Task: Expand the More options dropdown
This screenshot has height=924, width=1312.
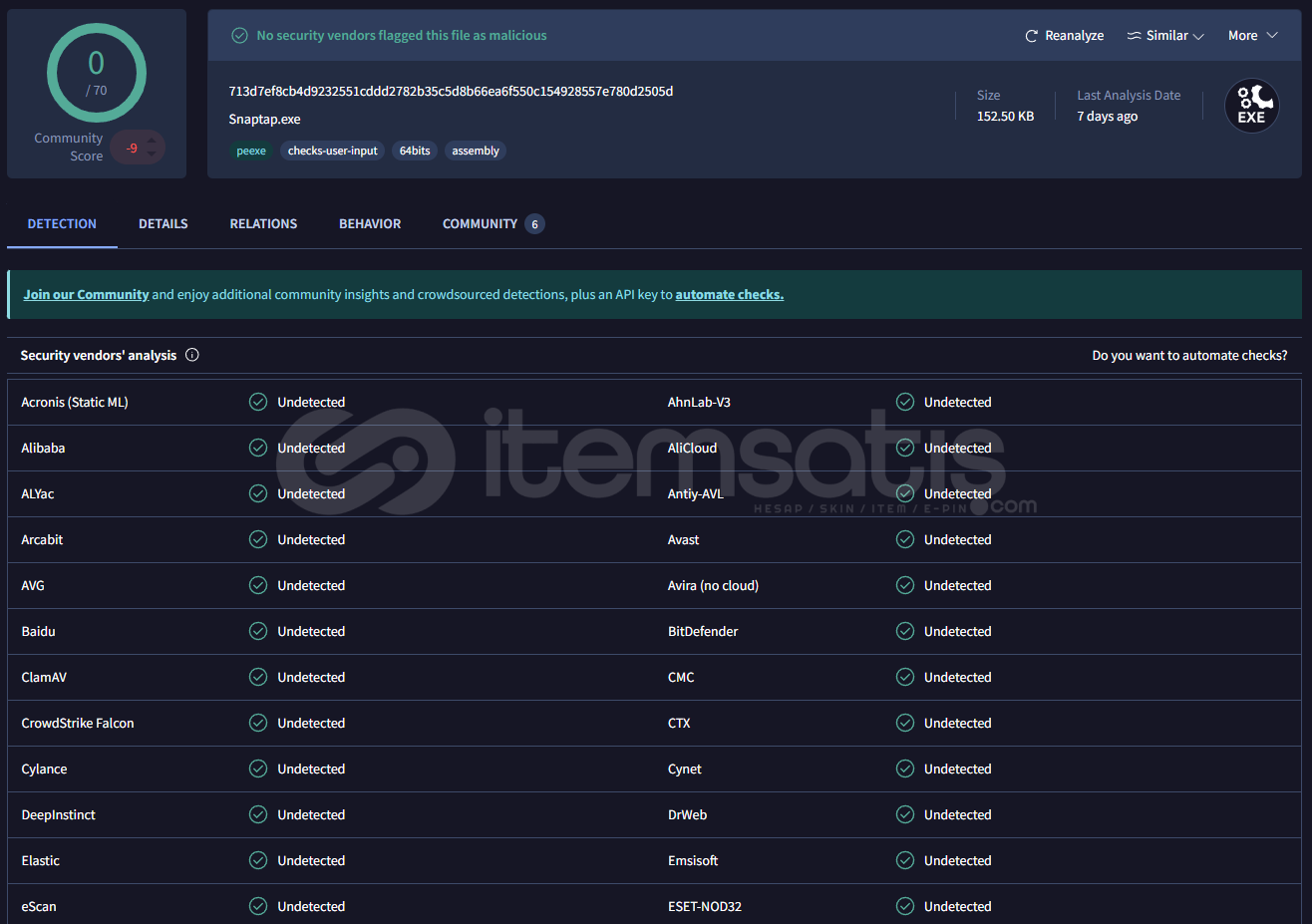Action: click(x=1253, y=36)
